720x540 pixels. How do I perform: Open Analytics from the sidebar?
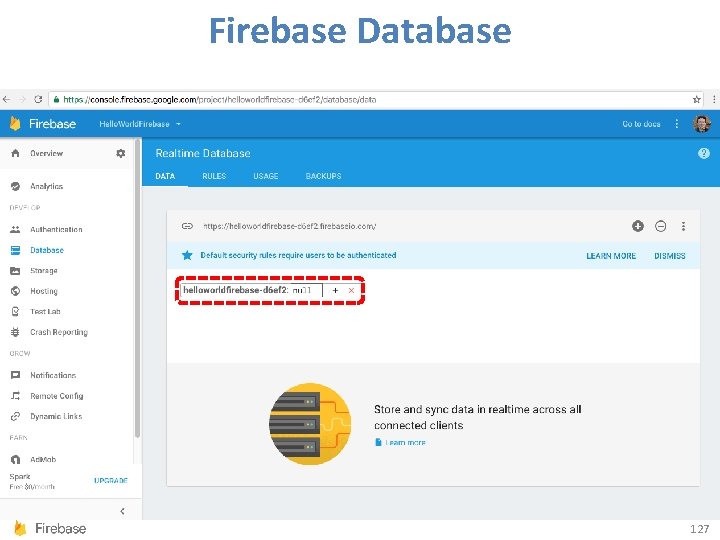click(x=46, y=186)
